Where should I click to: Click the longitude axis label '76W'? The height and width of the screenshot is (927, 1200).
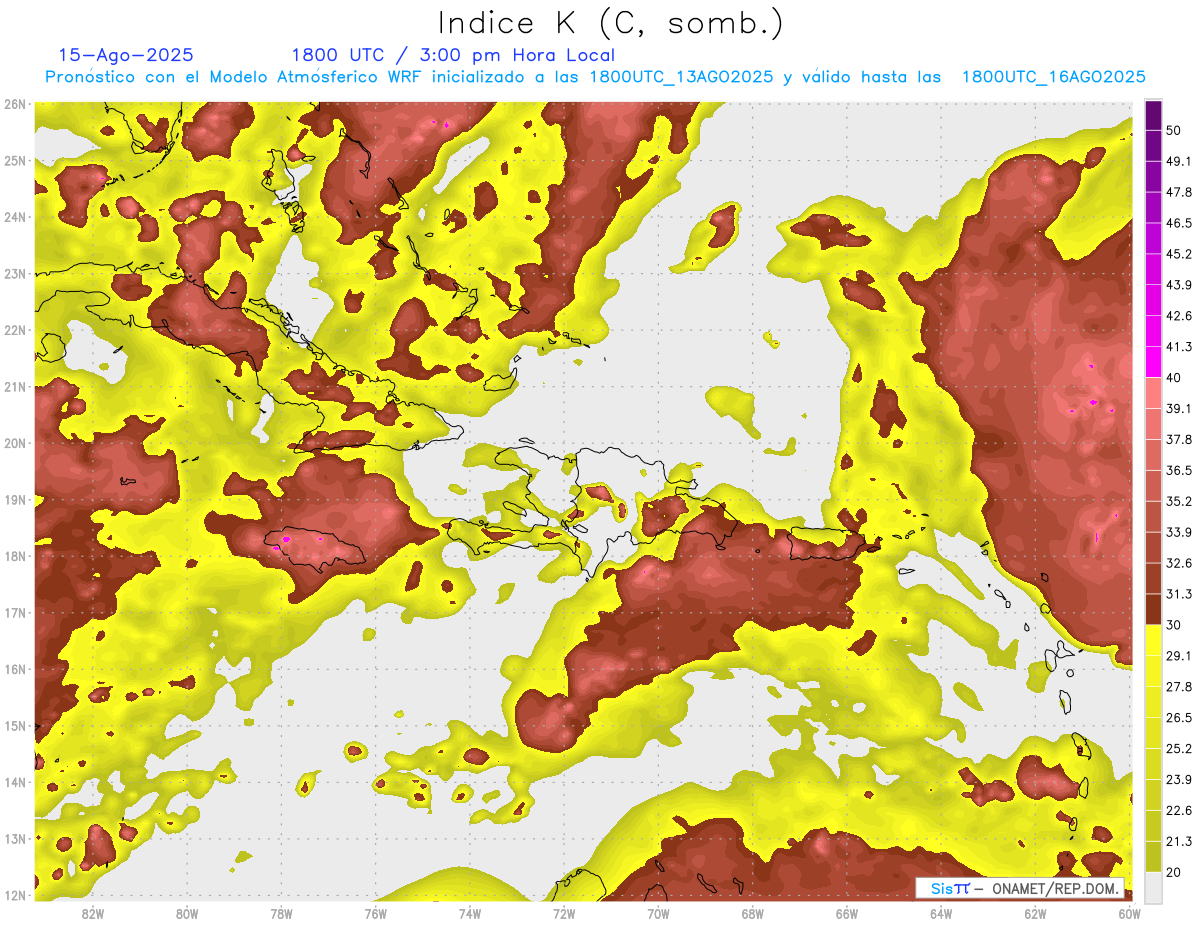tap(375, 913)
